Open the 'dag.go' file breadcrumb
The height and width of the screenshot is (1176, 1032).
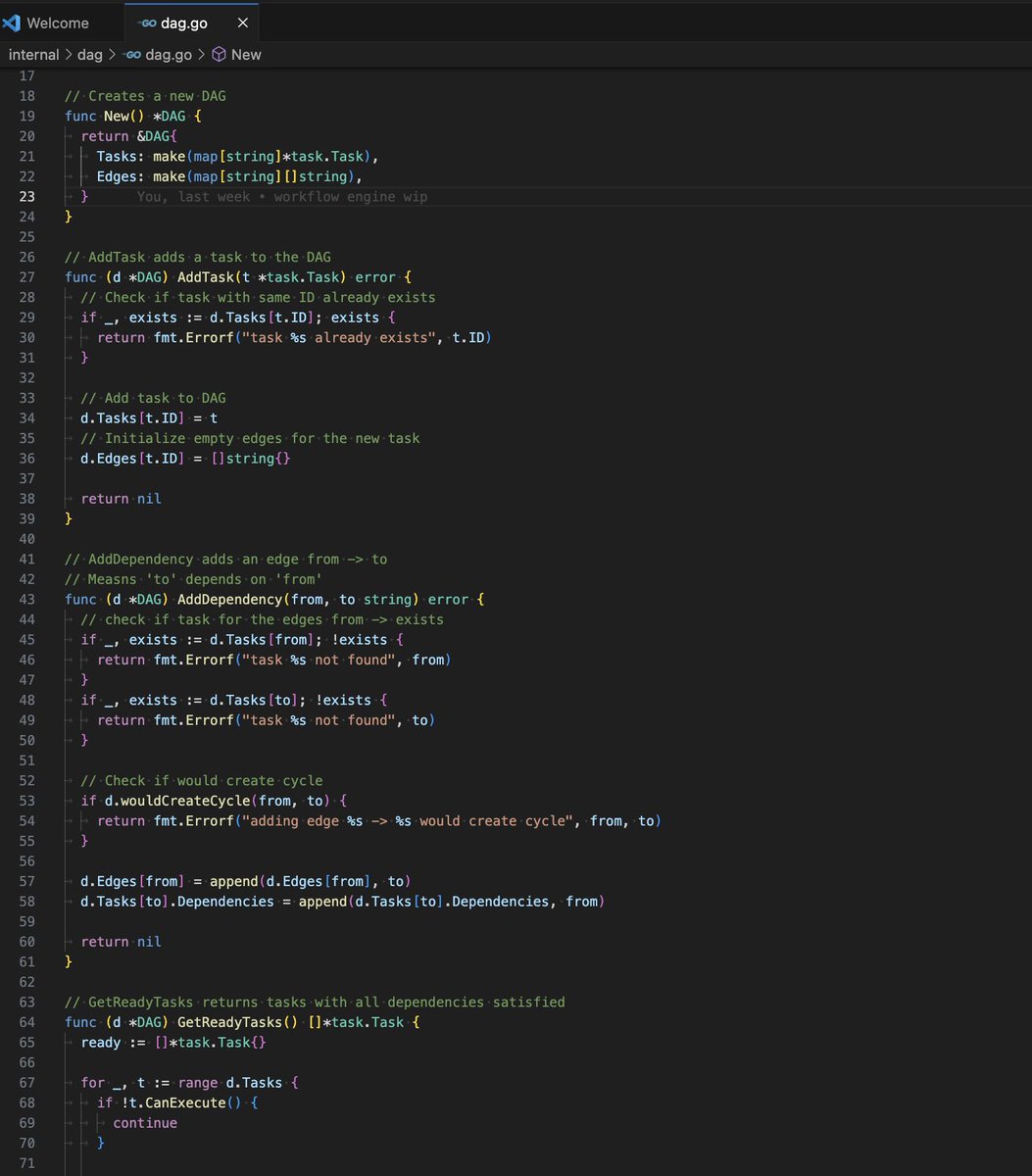pyautogui.click(x=169, y=55)
